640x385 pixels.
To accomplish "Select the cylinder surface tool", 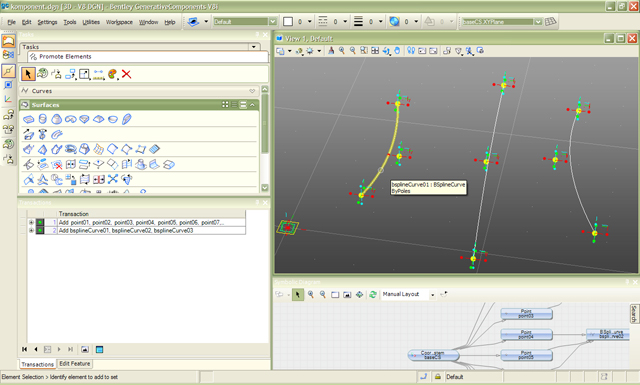I will coord(42,119).
